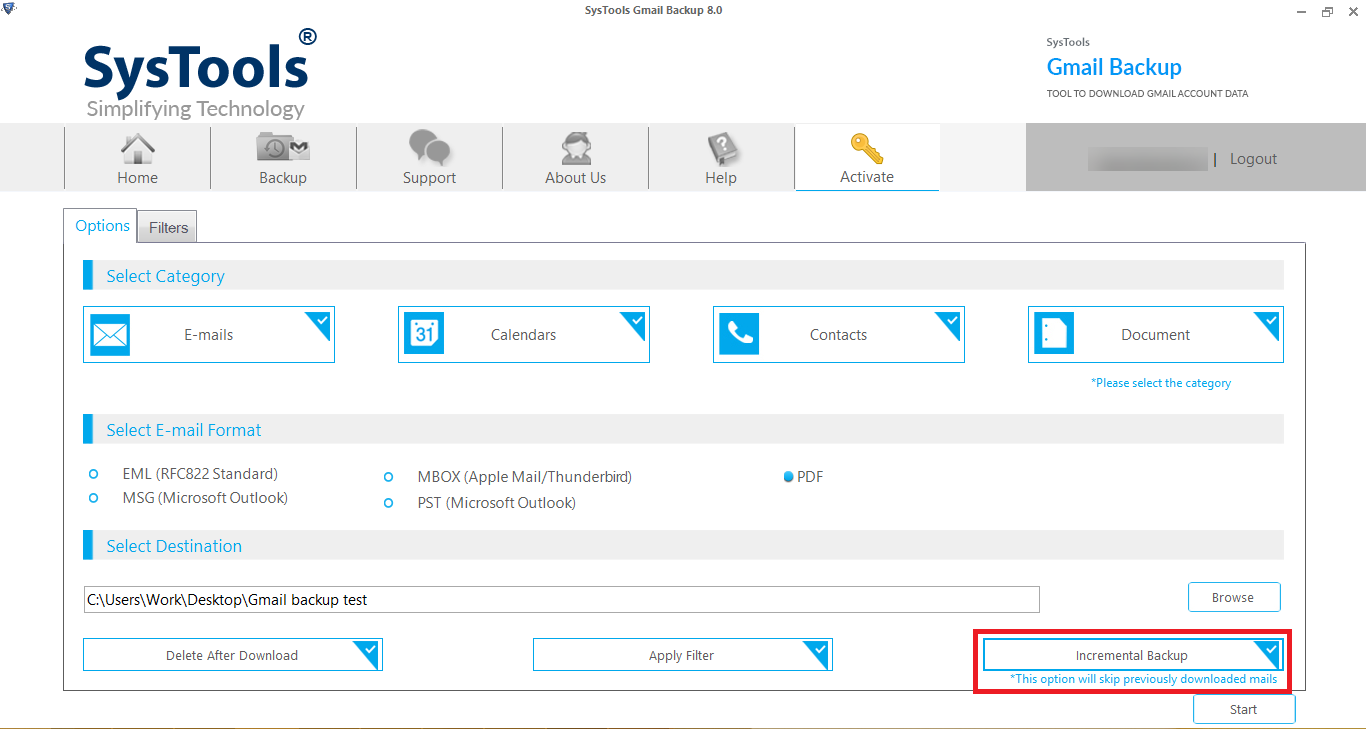Image resolution: width=1366 pixels, height=729 pixels.
Task: Click the Calendars category label
Action: (523, 335)
